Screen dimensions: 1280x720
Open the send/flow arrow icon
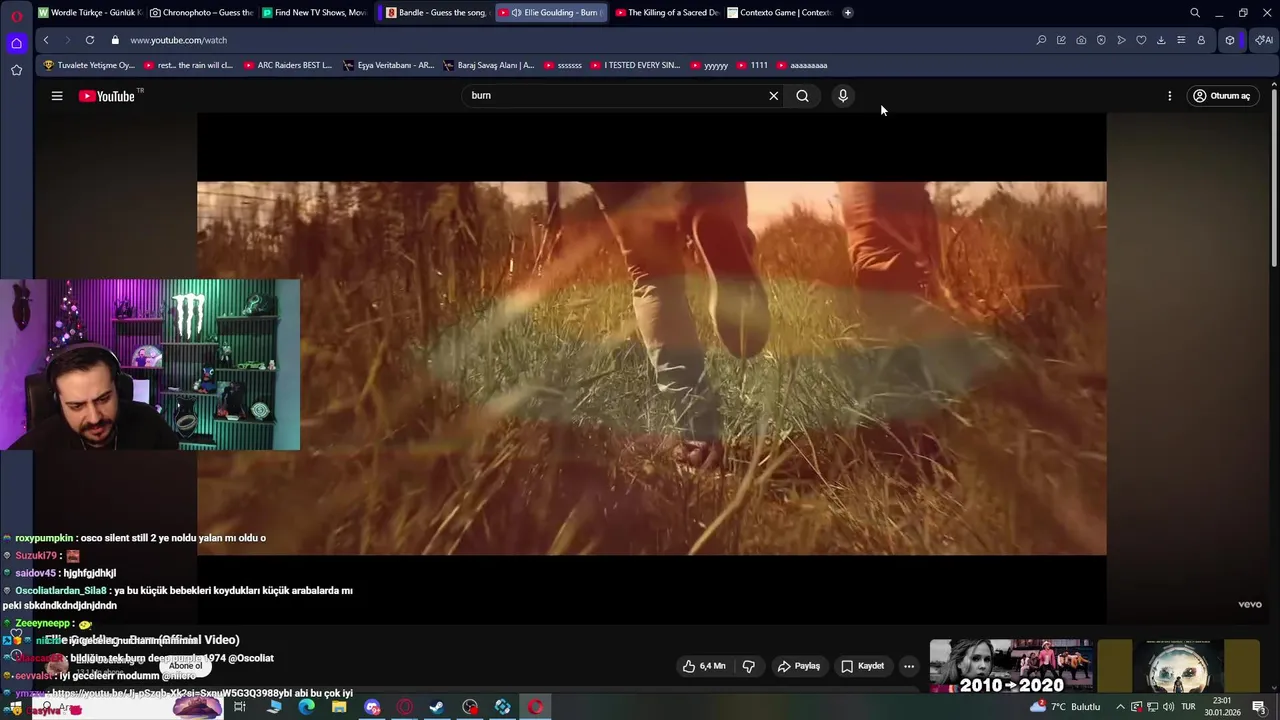point(1121,40)
